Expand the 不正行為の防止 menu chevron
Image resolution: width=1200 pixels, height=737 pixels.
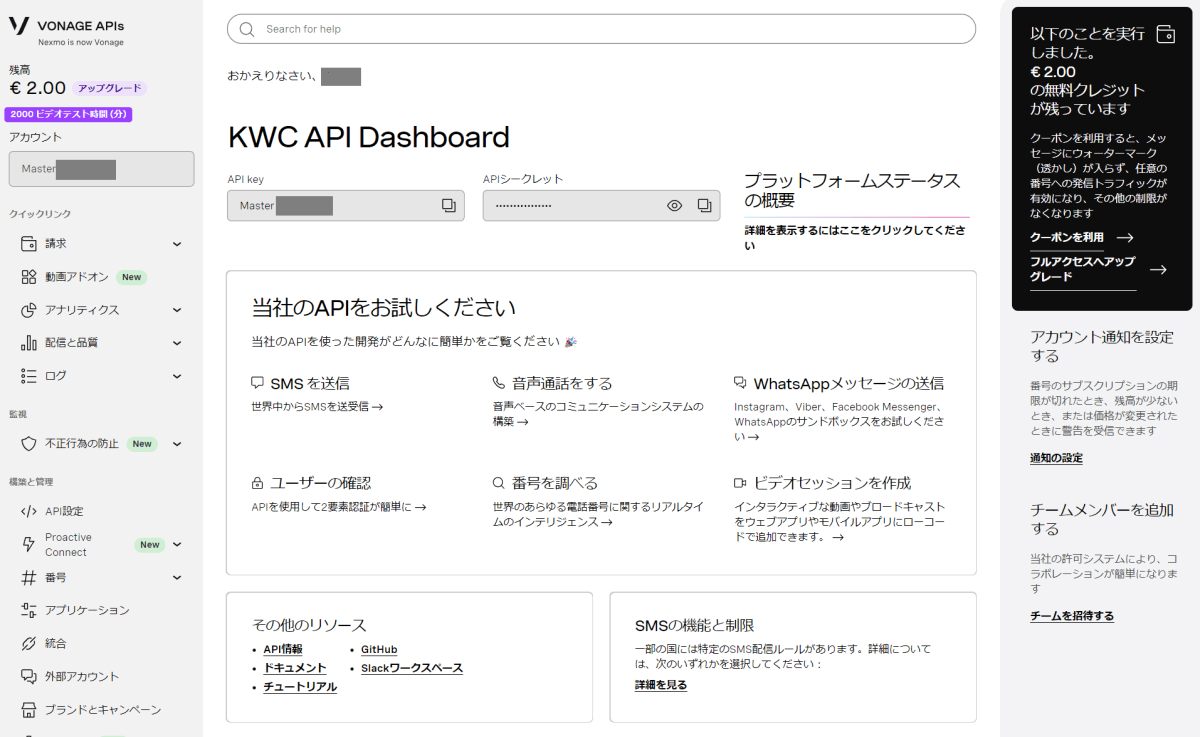(x=177, y=444)
